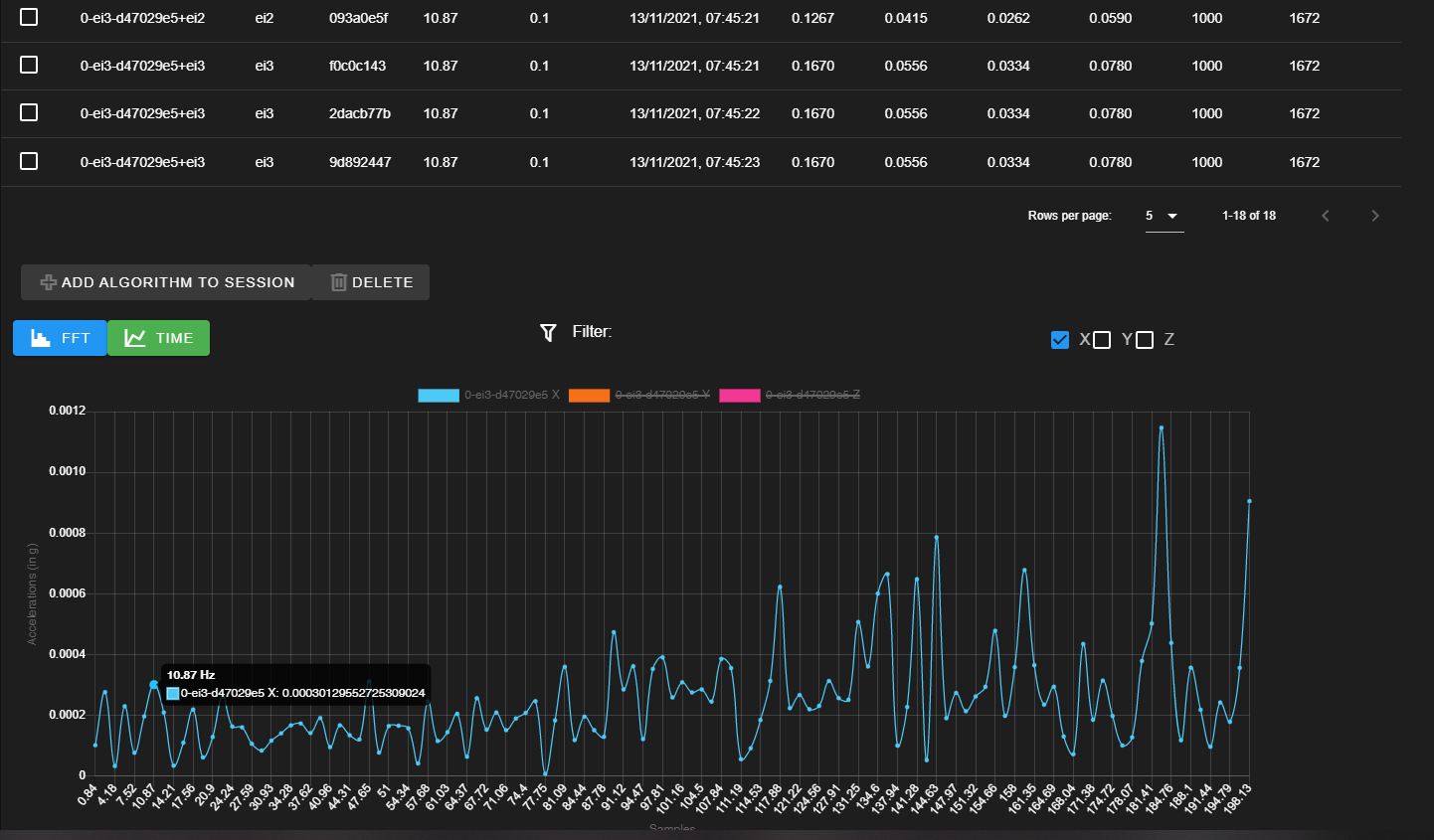Click the Rows per page label

1069,216
